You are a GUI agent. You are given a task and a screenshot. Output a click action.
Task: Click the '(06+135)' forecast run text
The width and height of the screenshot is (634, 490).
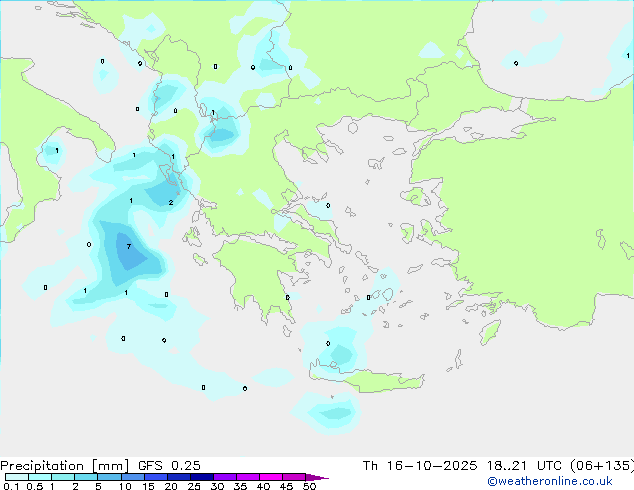click(x=602, y=466)
